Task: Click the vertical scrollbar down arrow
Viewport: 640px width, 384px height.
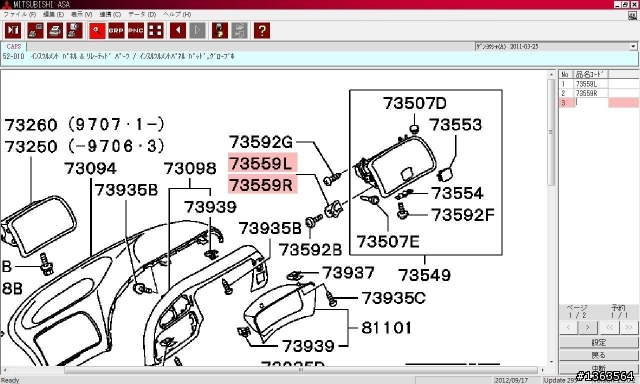Action: (x=551, y=362)
